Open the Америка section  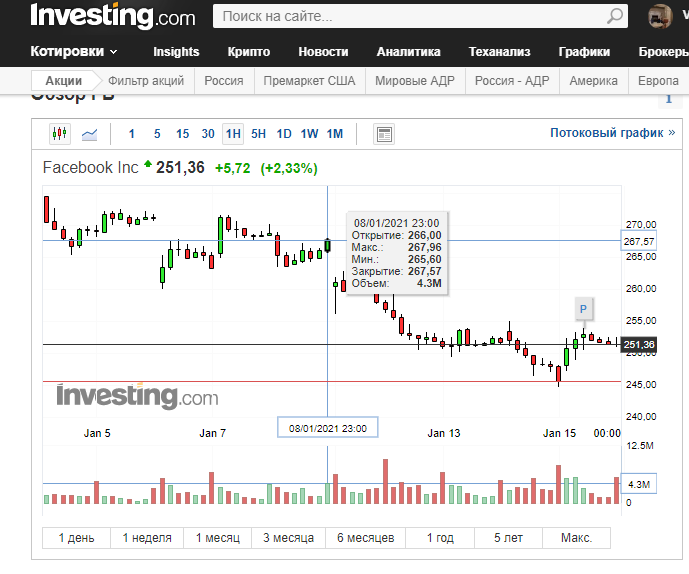593,81
